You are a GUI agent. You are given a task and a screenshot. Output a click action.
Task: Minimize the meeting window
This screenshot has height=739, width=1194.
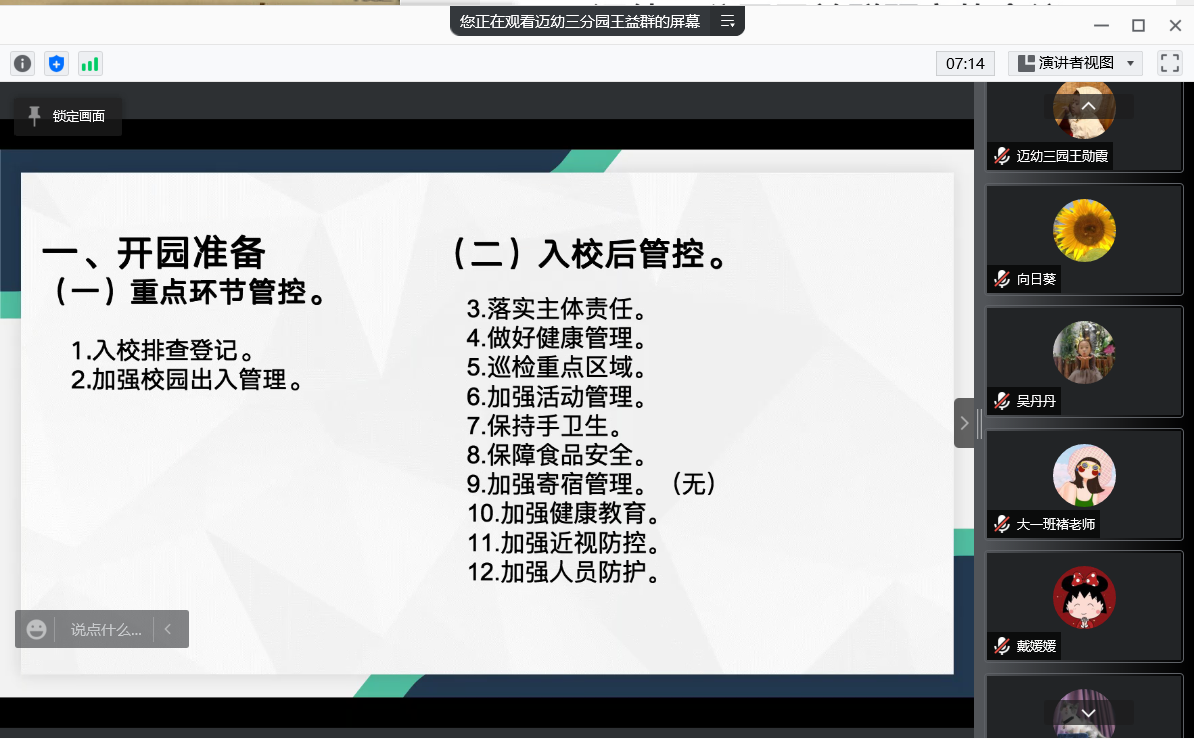click(x=1101, y=25)
